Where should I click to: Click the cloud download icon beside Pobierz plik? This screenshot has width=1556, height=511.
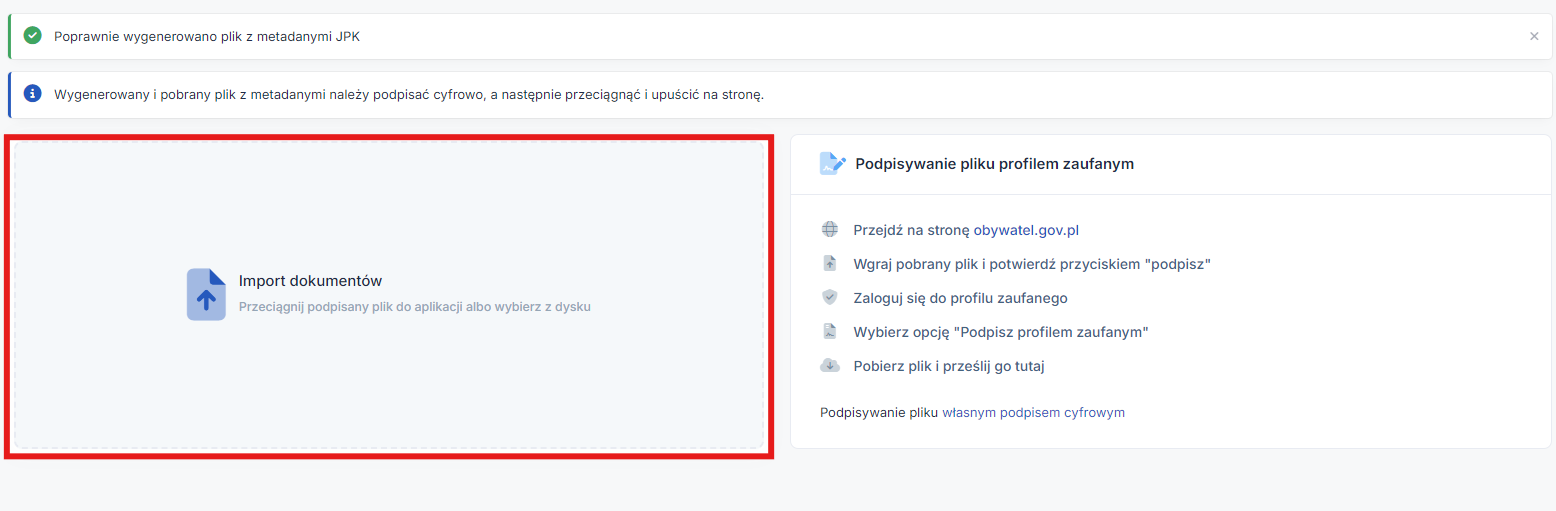[829, 366]
